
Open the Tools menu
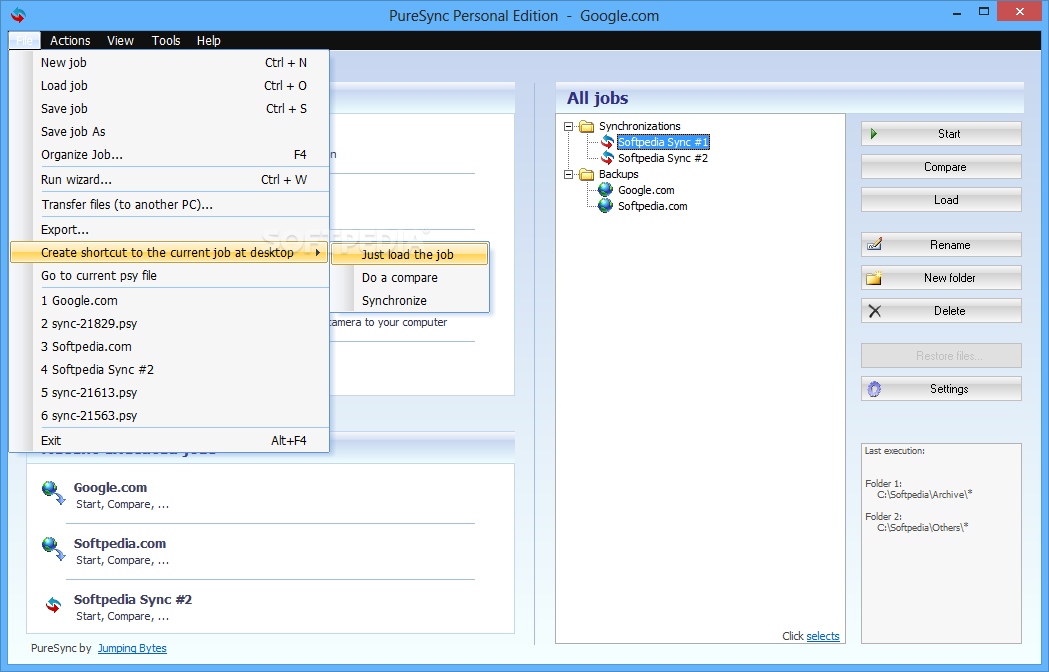point(166,40)
